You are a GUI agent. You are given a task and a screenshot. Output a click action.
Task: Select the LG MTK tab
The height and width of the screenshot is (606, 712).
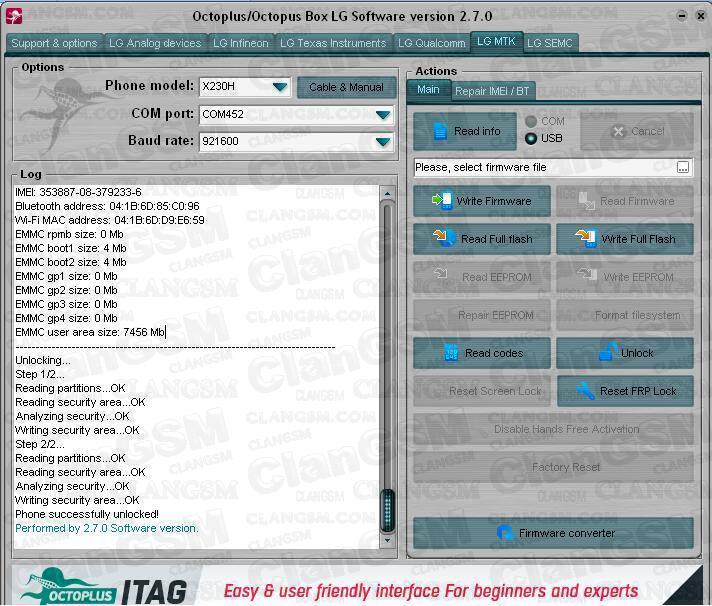tap(496, 42)
